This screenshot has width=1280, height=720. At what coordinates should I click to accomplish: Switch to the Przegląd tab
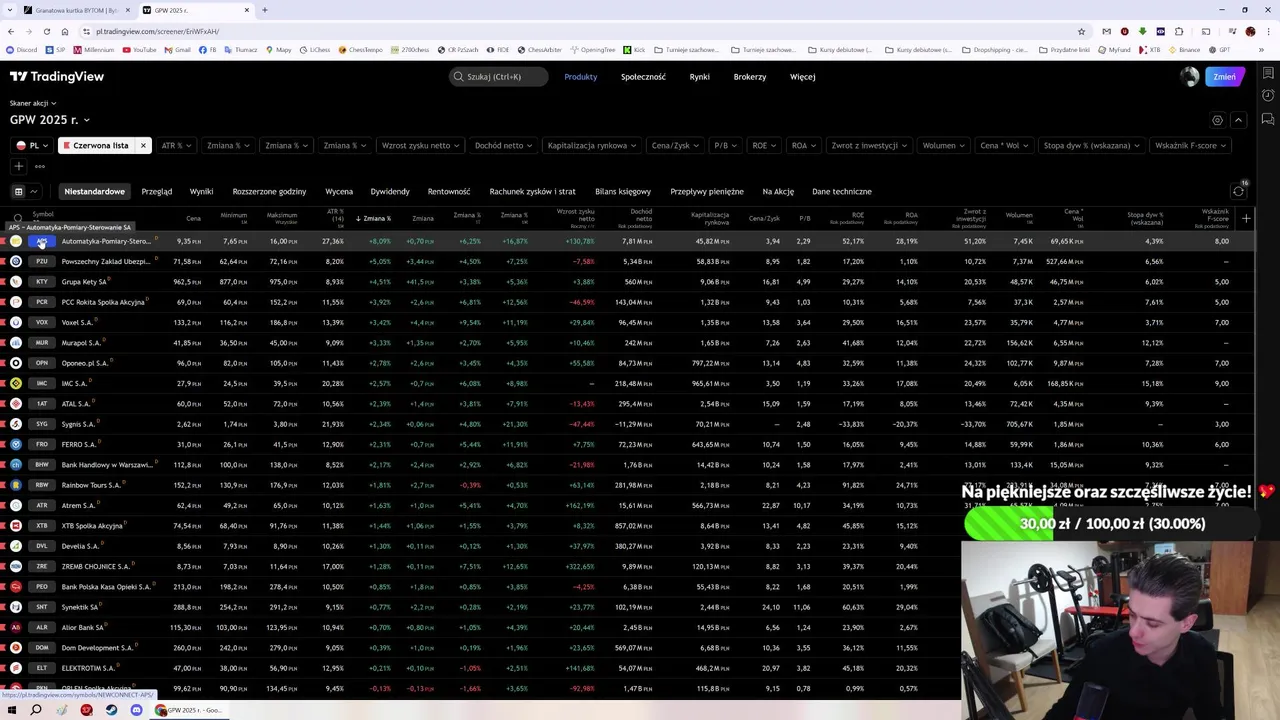click(x=156, y=191)
